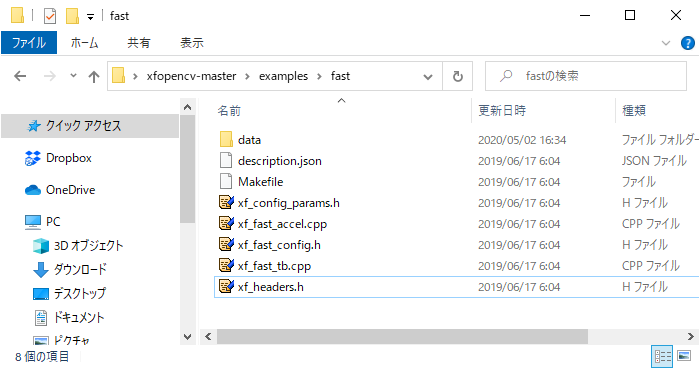This screenshot has height=369, width=700.
Task: Open the Help question mark icon
Action: [688, 43]
